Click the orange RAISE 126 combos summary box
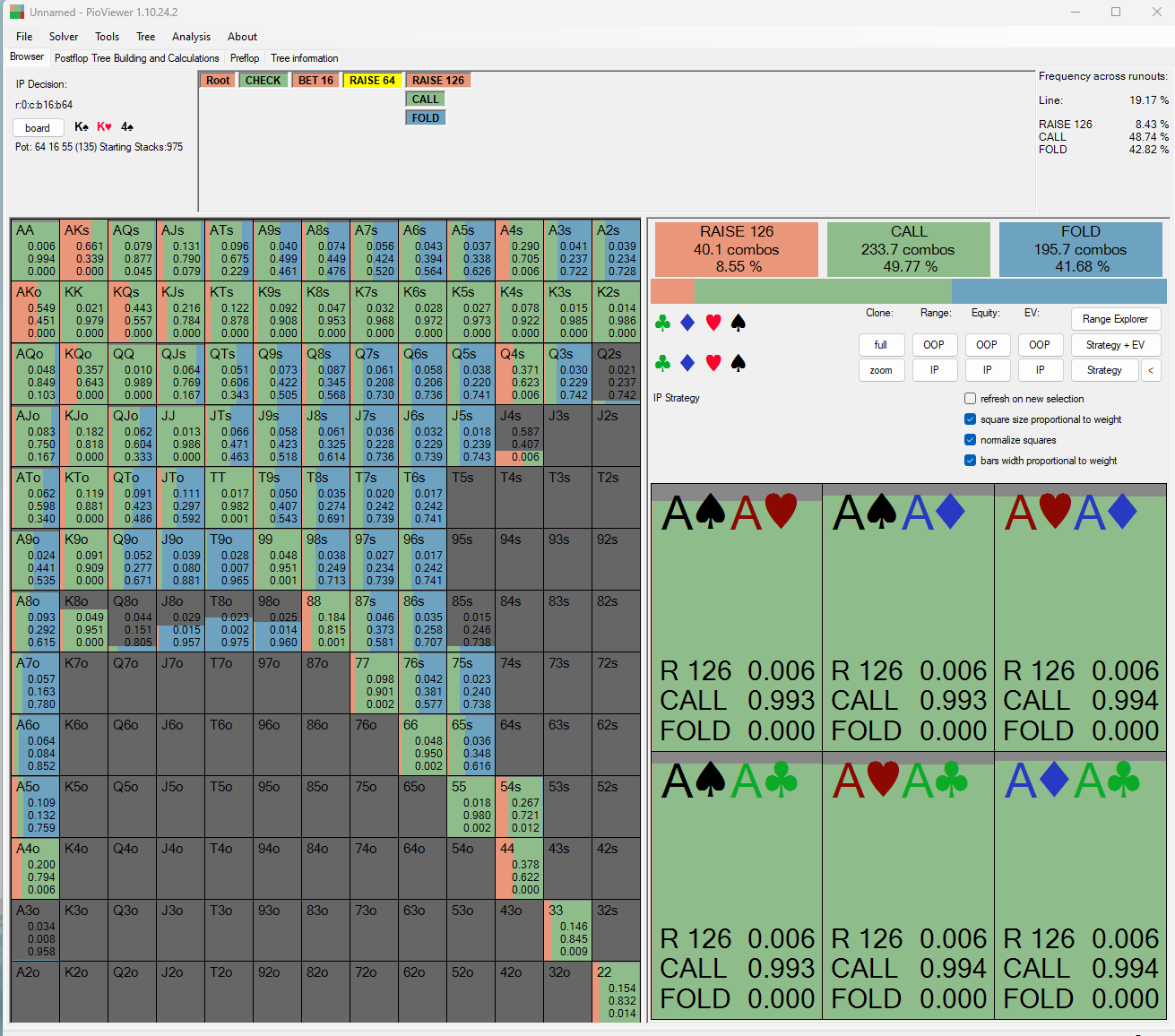 [736, 249]
